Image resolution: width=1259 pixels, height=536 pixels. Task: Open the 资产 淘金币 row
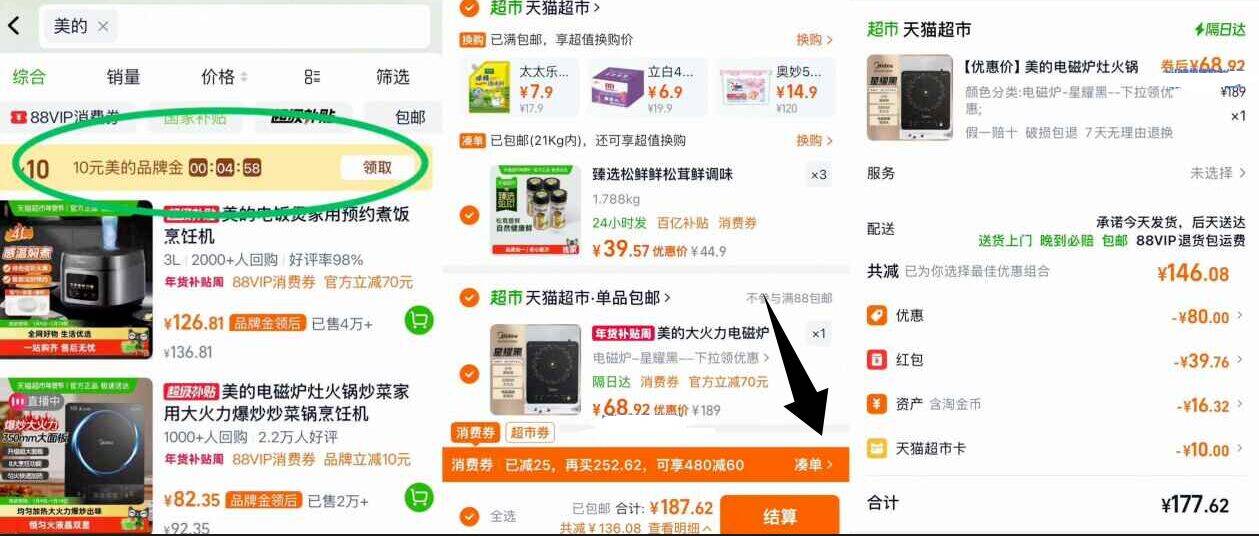point(1058,405)
